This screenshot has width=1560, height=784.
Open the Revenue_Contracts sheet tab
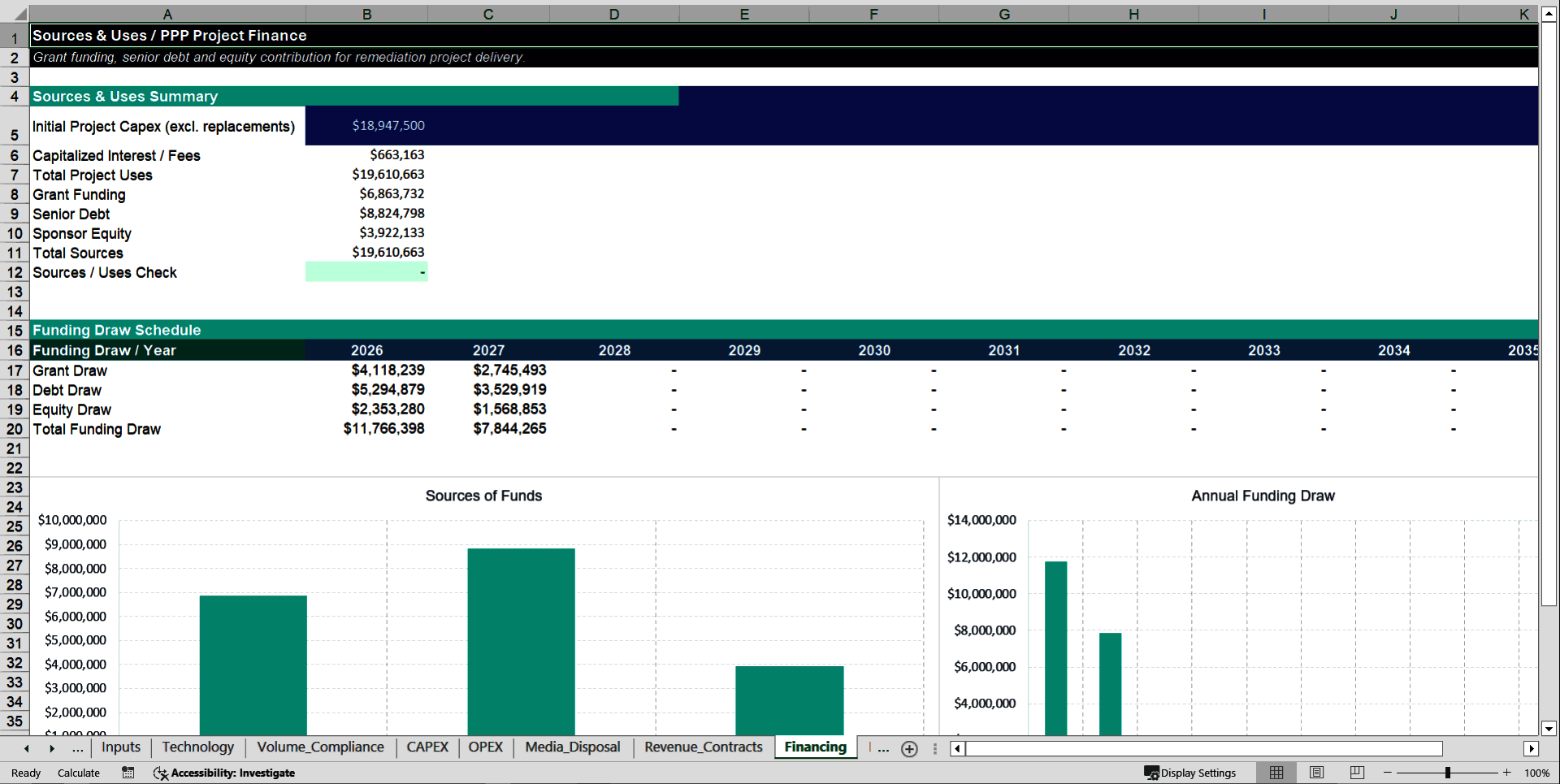(x=704, y=747)
